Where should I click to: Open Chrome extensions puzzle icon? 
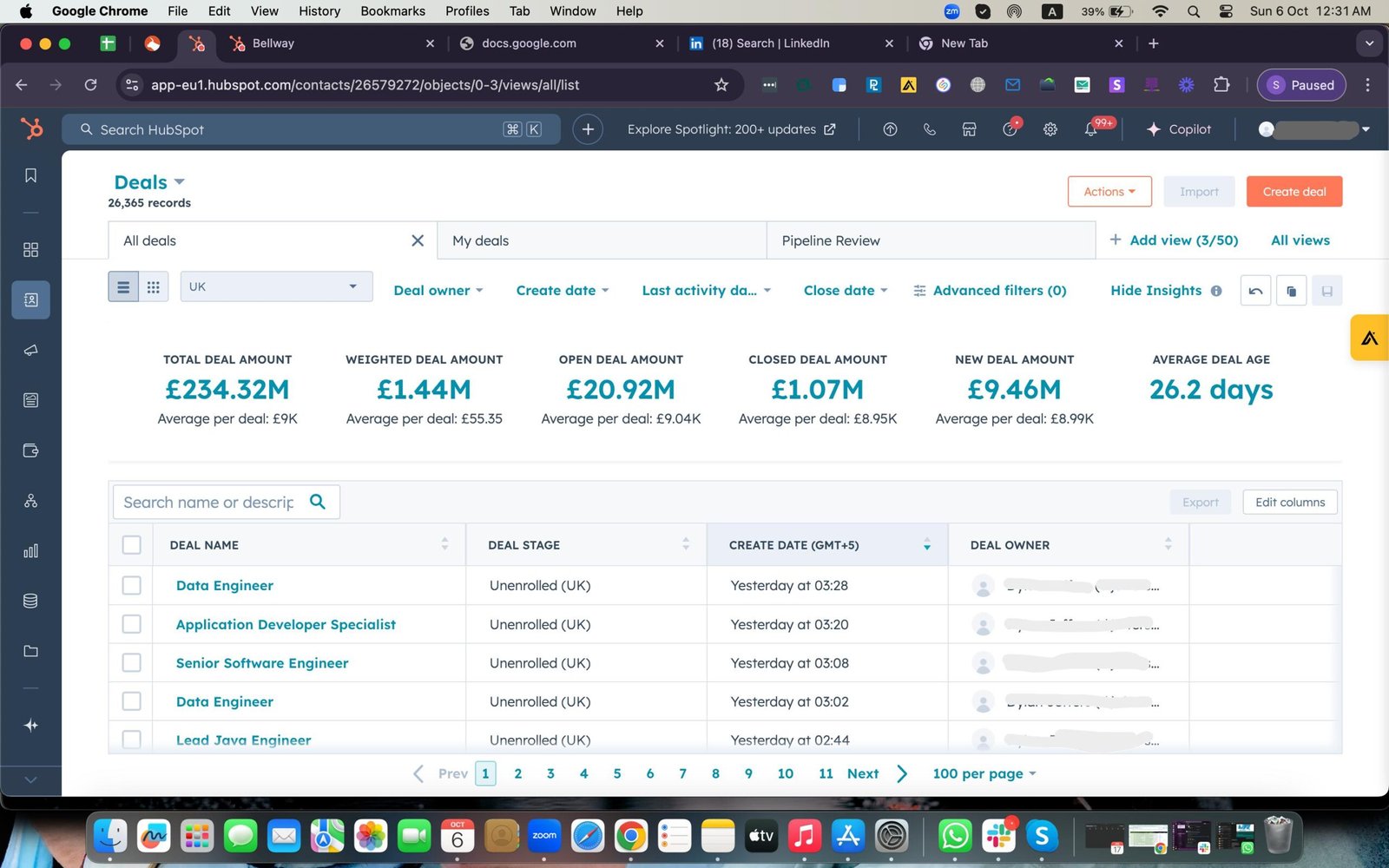point(1221,85)
